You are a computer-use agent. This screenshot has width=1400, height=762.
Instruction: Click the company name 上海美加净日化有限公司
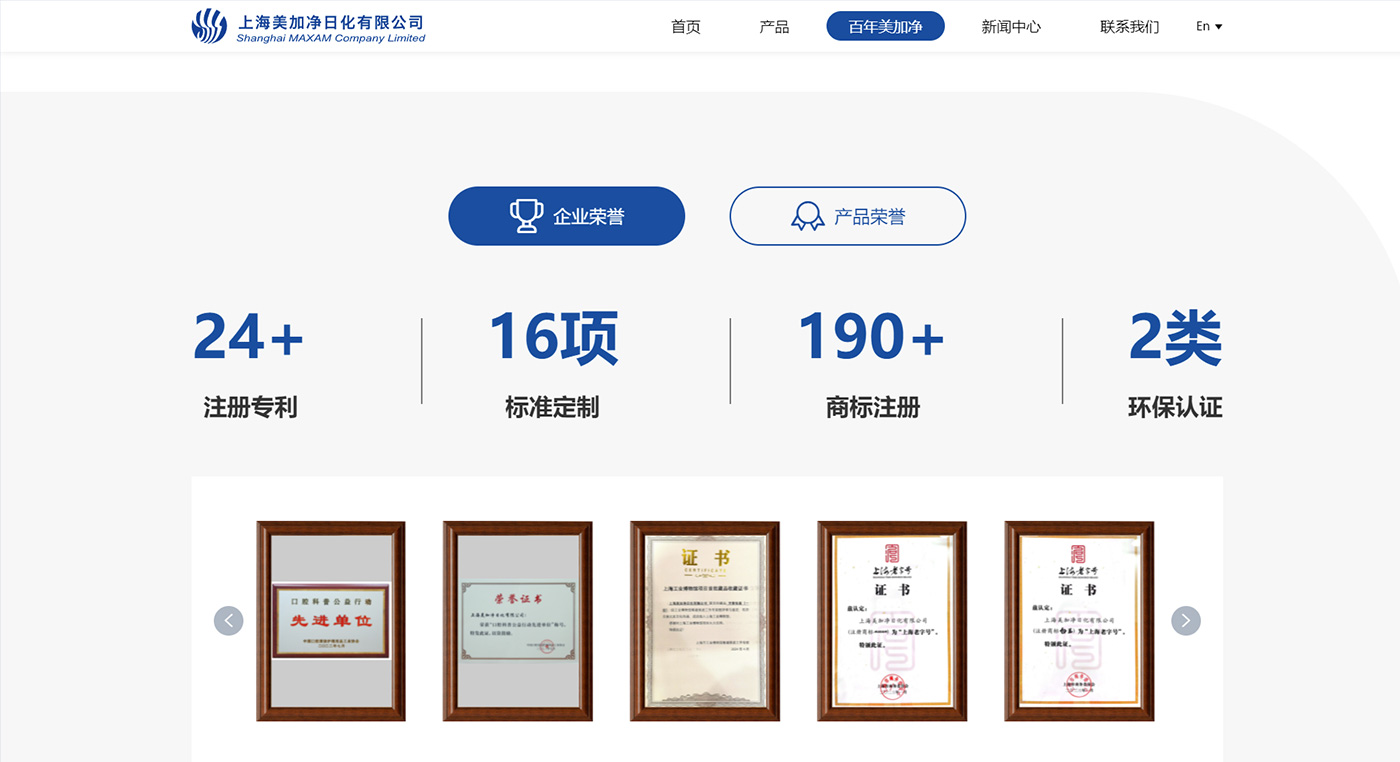coord(331,22)
